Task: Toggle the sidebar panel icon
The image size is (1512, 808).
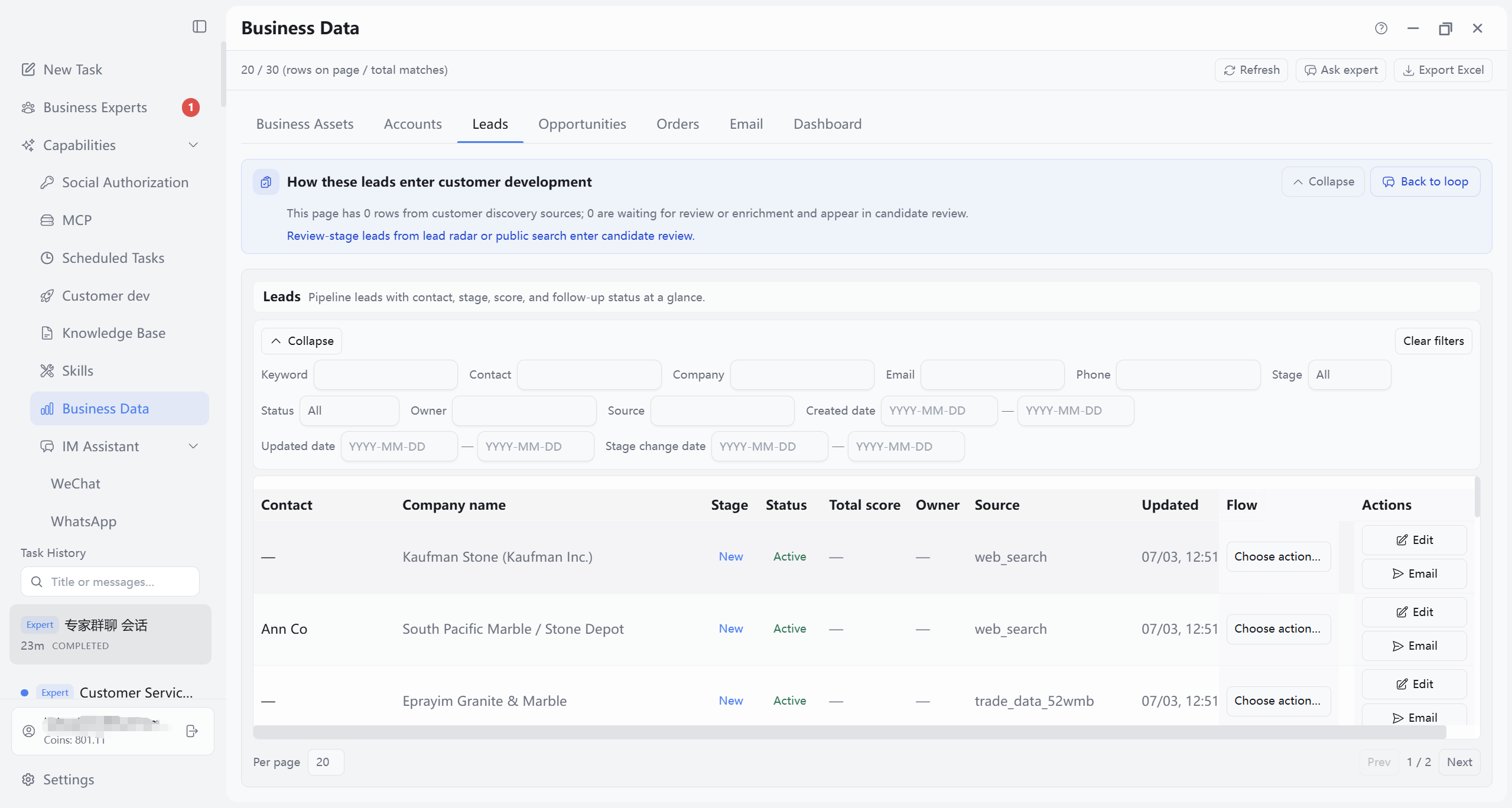Action: 199,27
